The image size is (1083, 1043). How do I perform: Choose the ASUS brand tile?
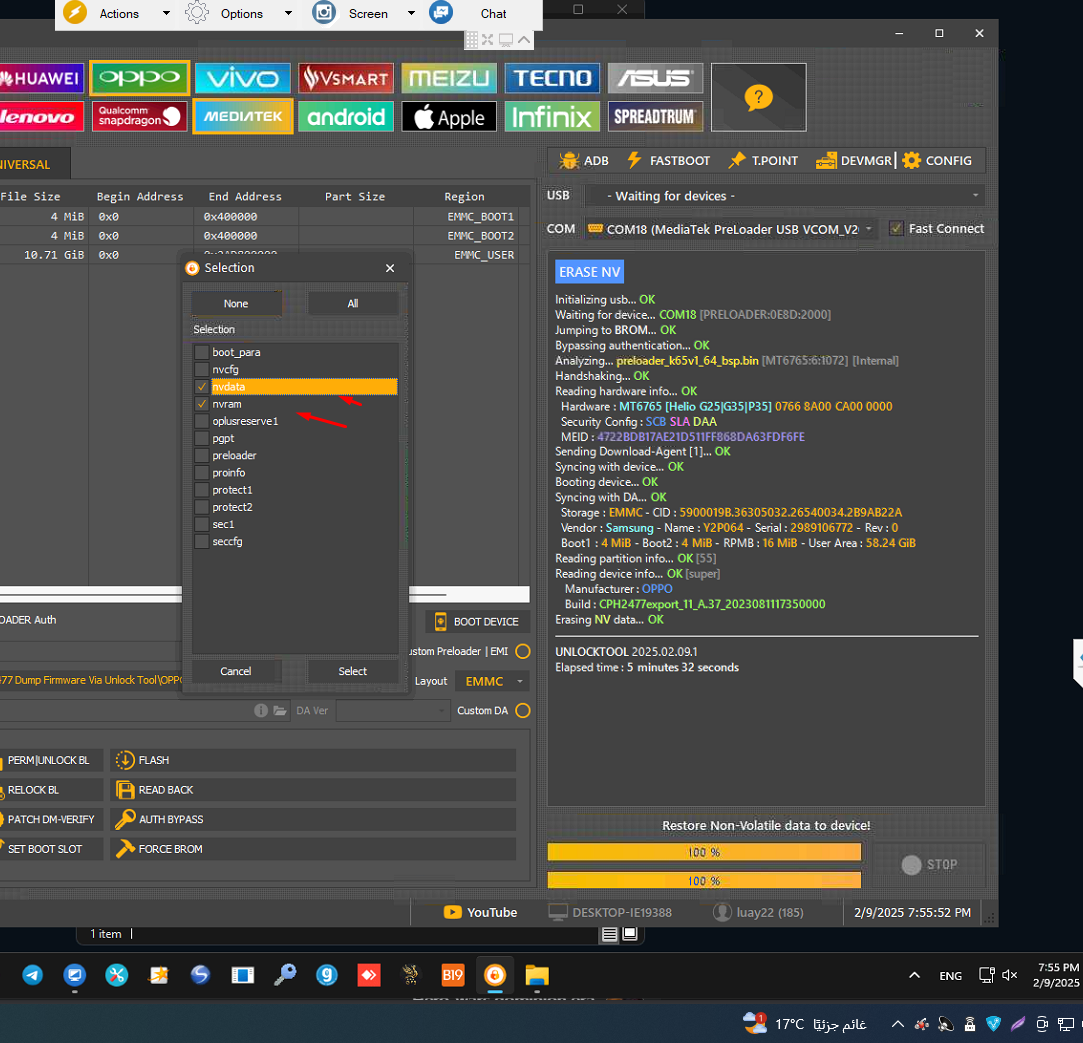tap(655, 78)
